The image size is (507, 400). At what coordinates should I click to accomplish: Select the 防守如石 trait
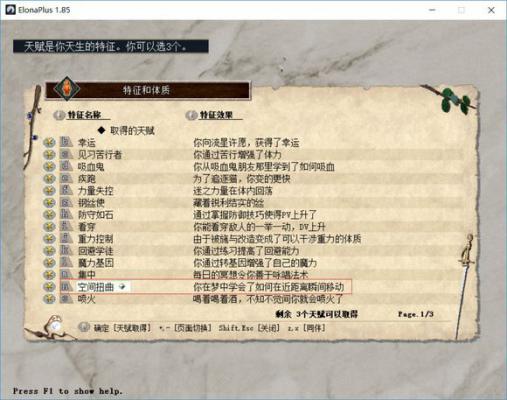click(x=253, y=214)
